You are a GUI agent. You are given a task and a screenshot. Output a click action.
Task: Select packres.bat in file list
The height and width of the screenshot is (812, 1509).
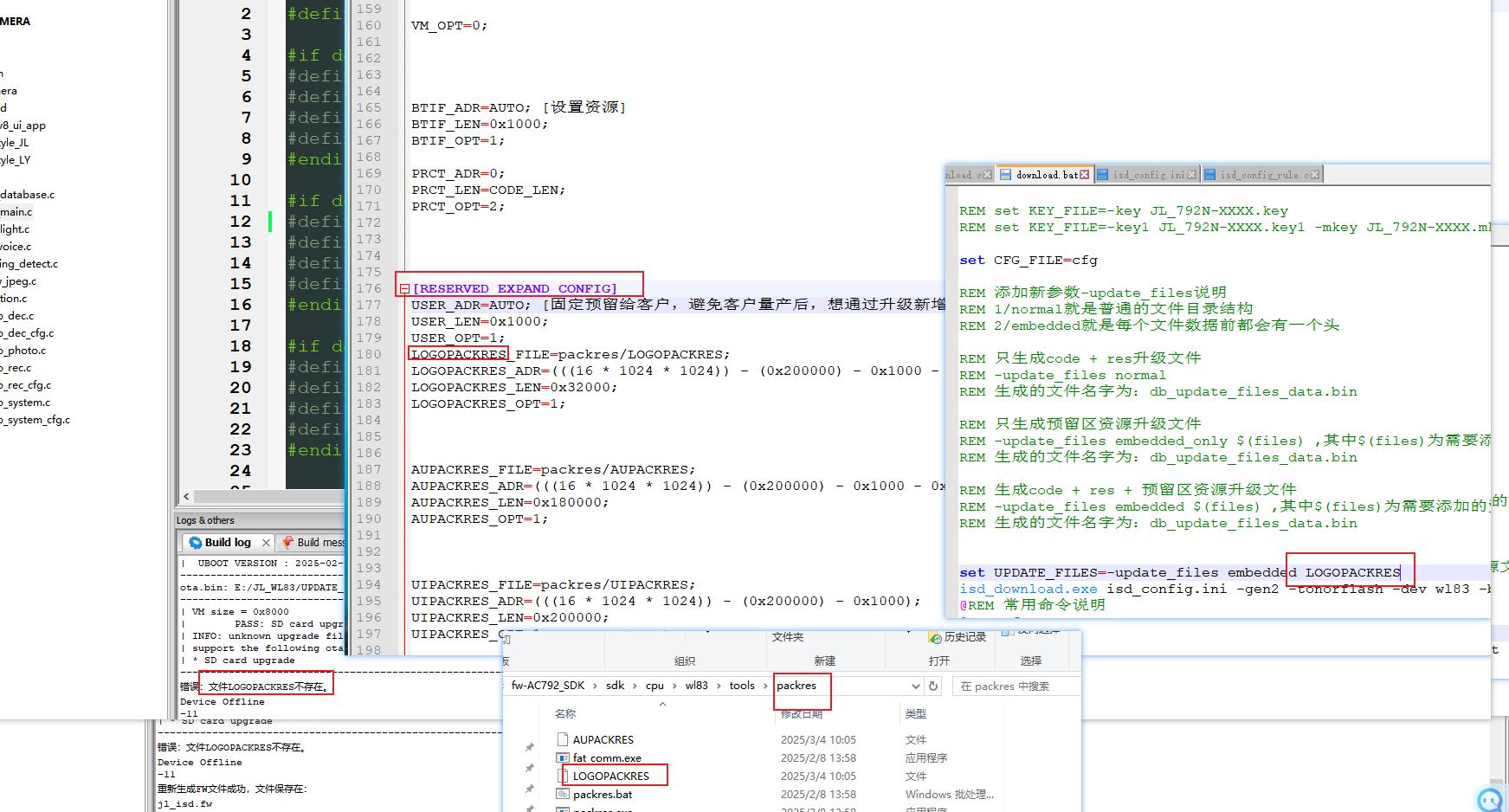603,795
